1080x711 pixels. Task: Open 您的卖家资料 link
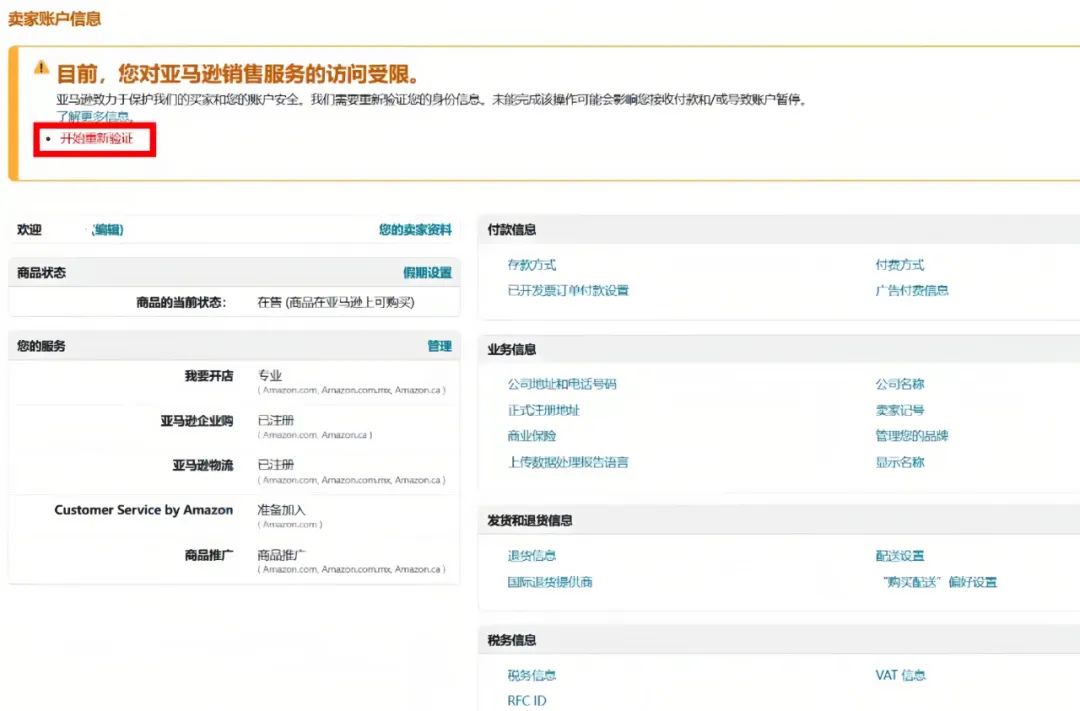point(415,229)
